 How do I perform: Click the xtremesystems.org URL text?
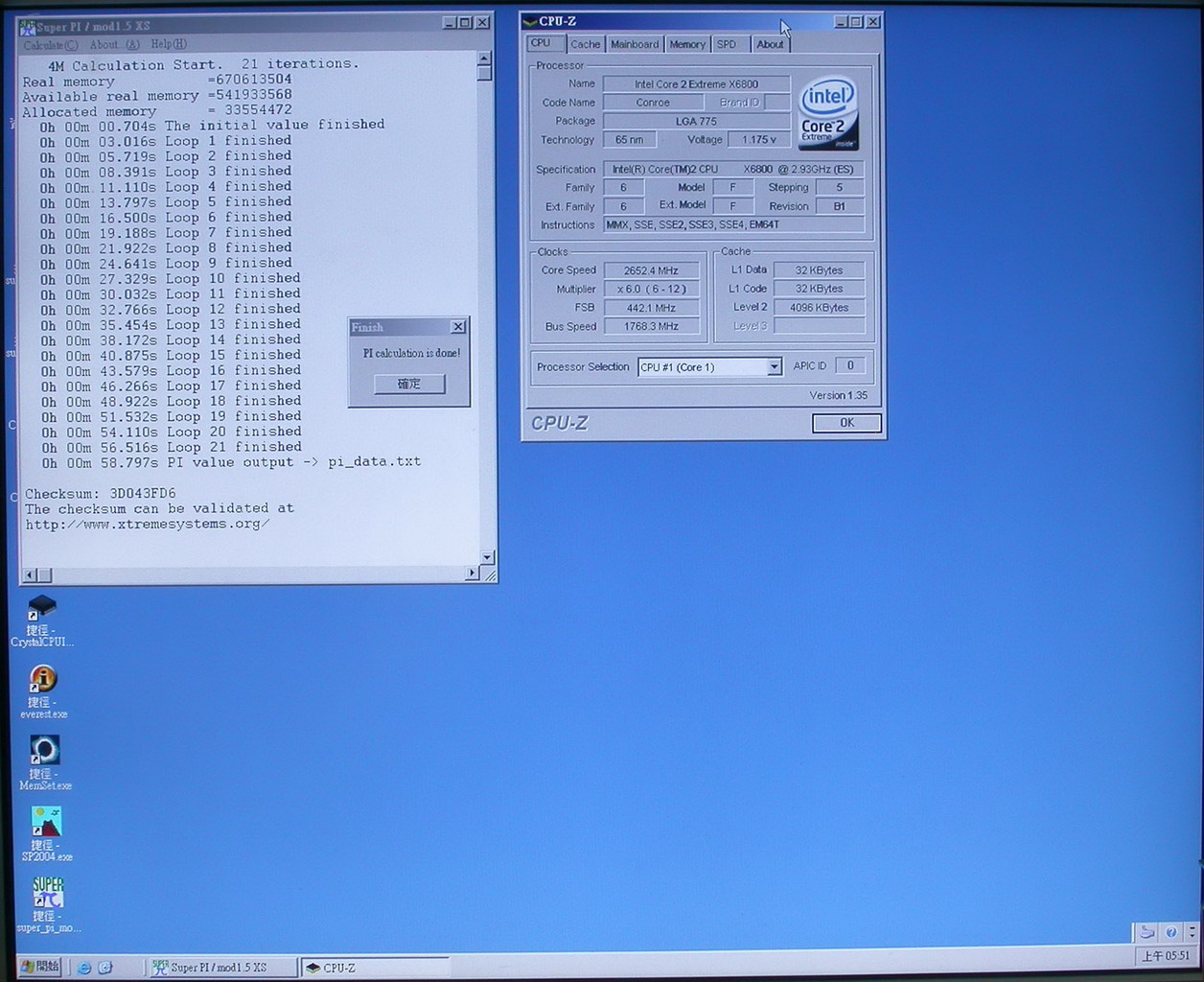(147, 525)
